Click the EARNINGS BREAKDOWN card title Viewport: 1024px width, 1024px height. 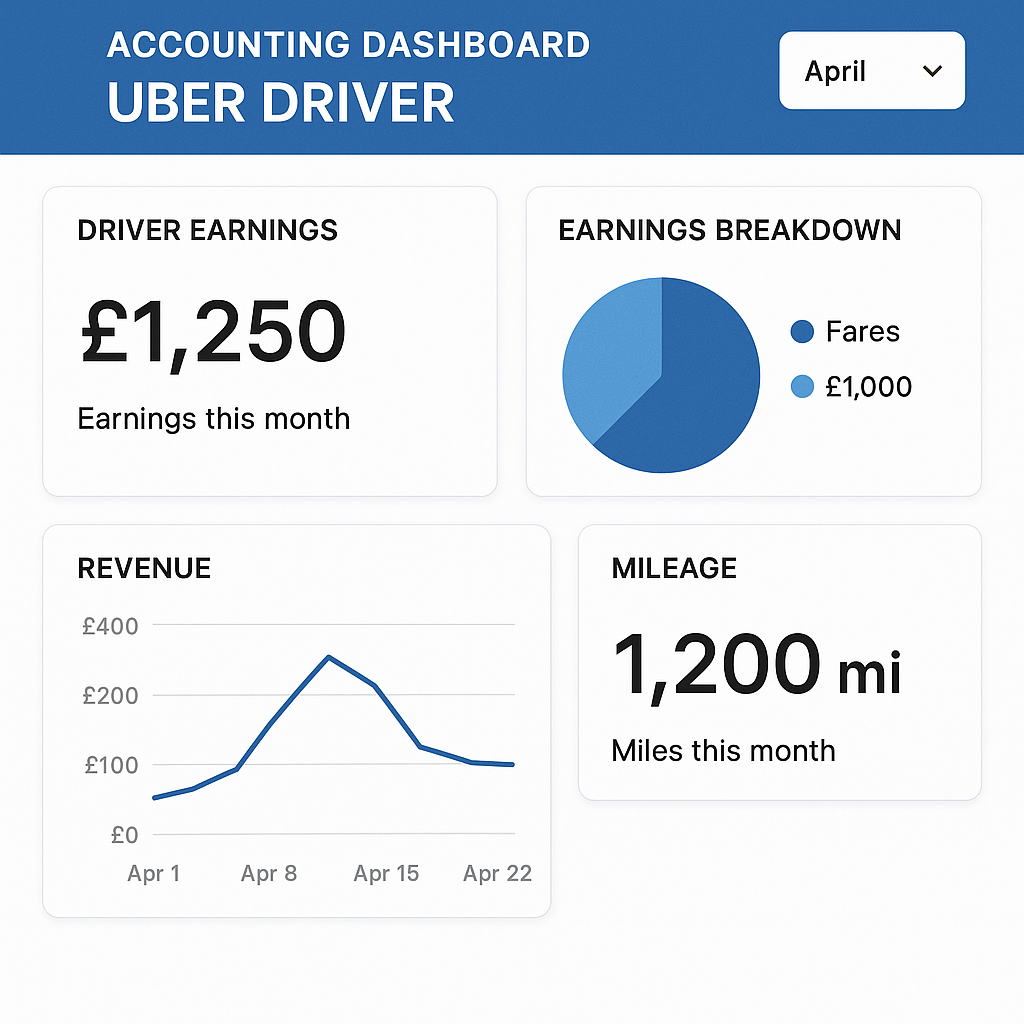click(729, 230)
